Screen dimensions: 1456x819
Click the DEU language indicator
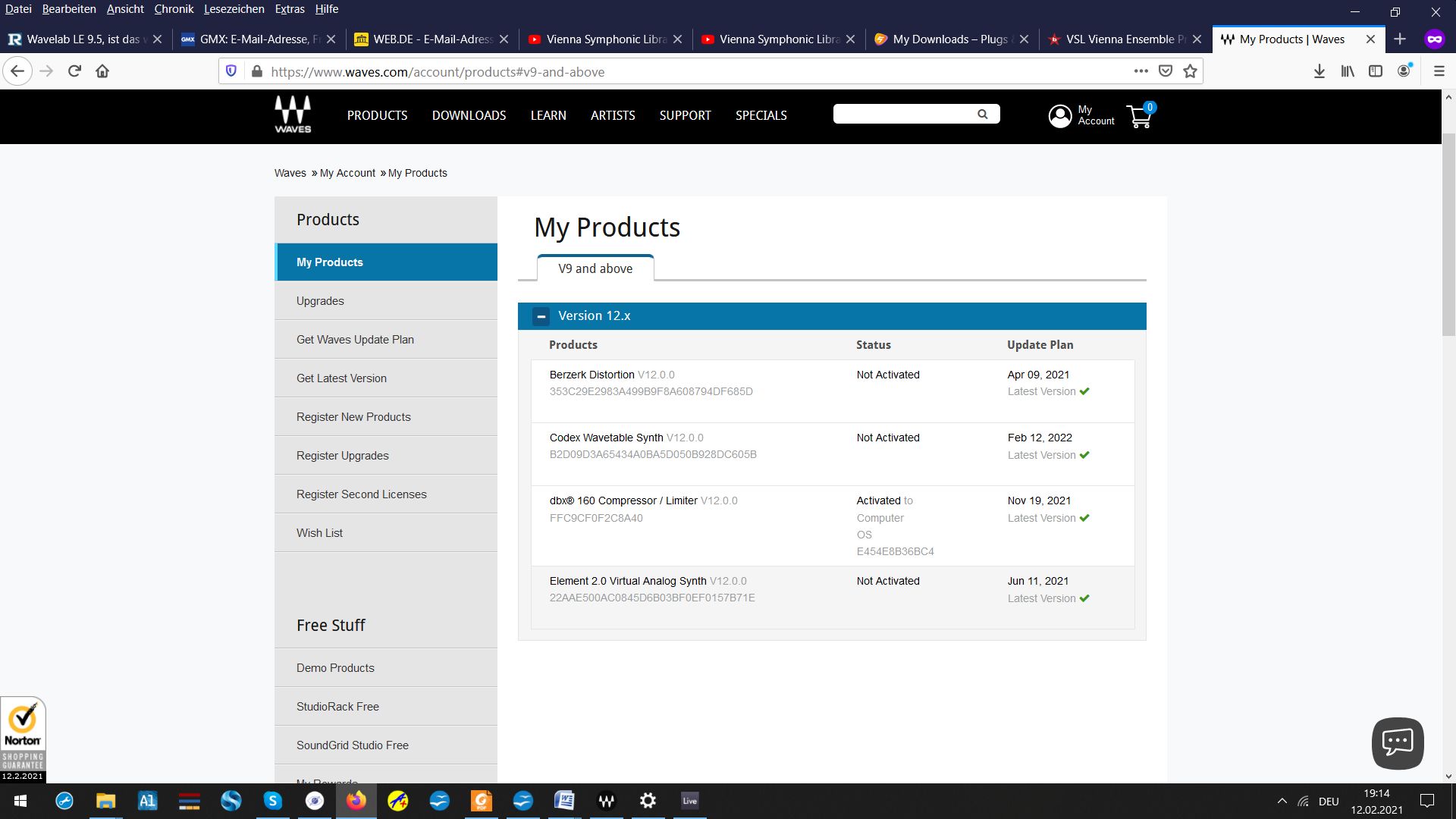coord(1329,801)
